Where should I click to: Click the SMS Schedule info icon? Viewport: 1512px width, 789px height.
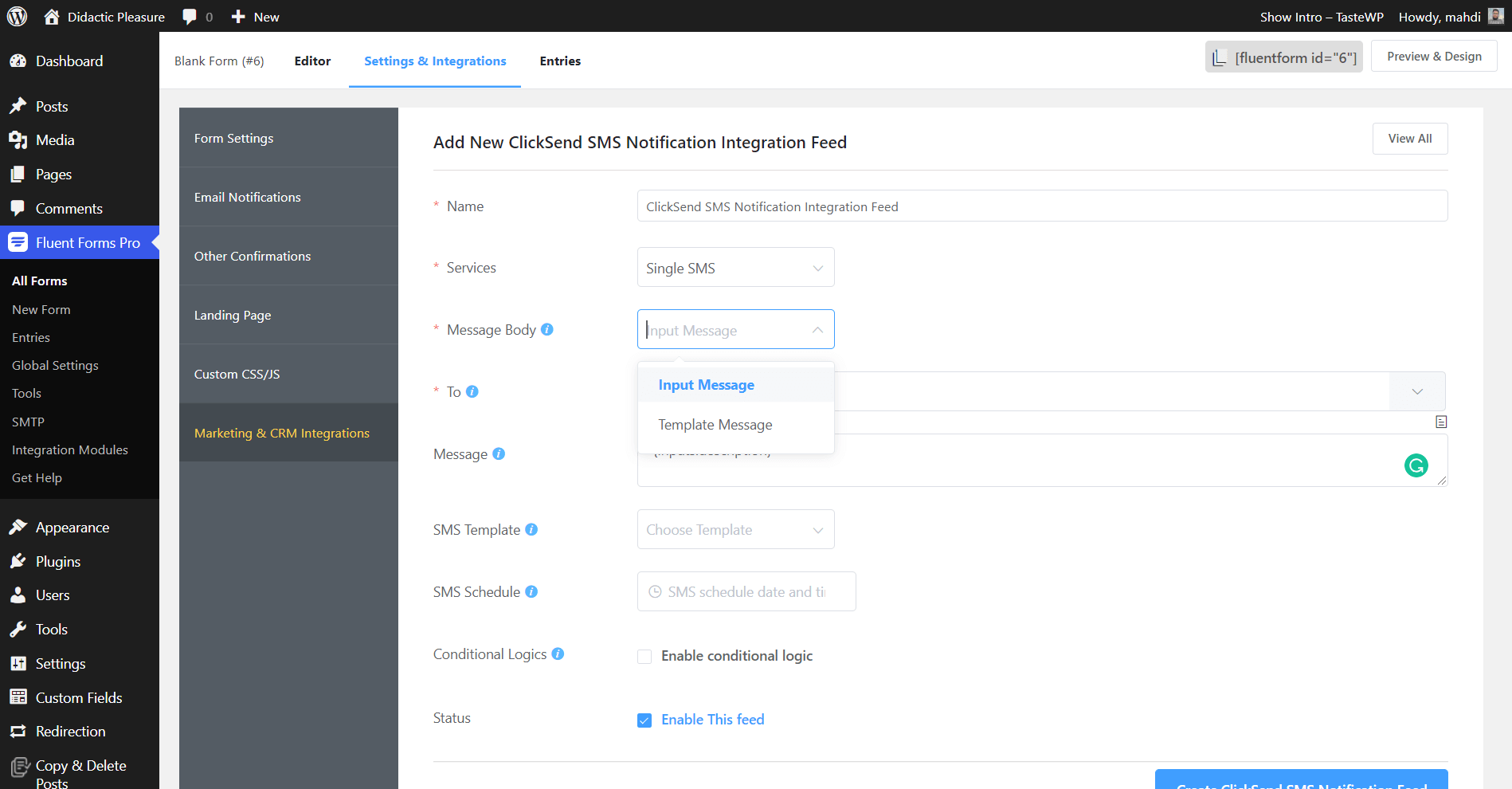(531, 591)
